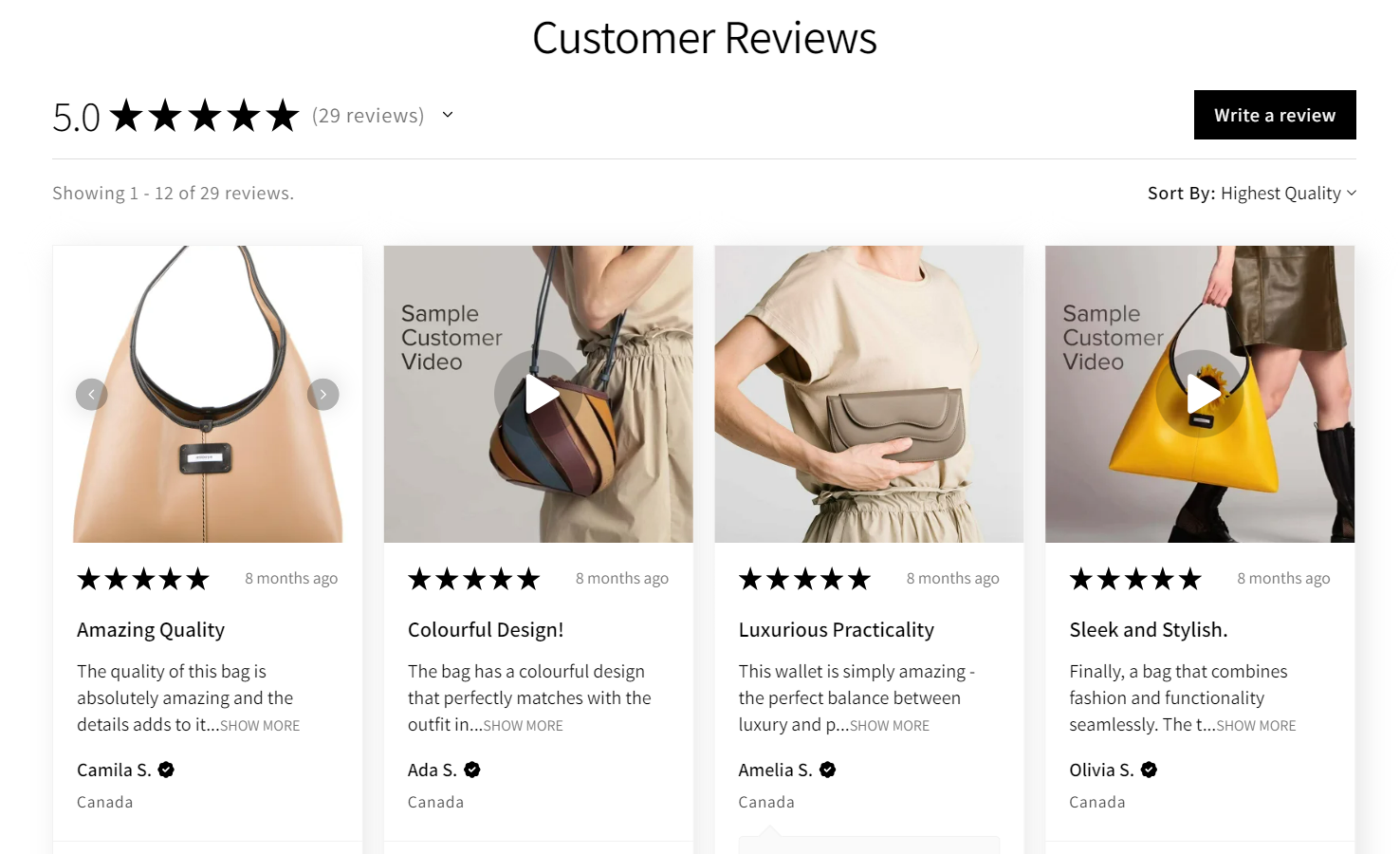1400x854 pixels.
Task: Advance Camila's photo carousel with the next arrow
Action: (x=322, y=394)
